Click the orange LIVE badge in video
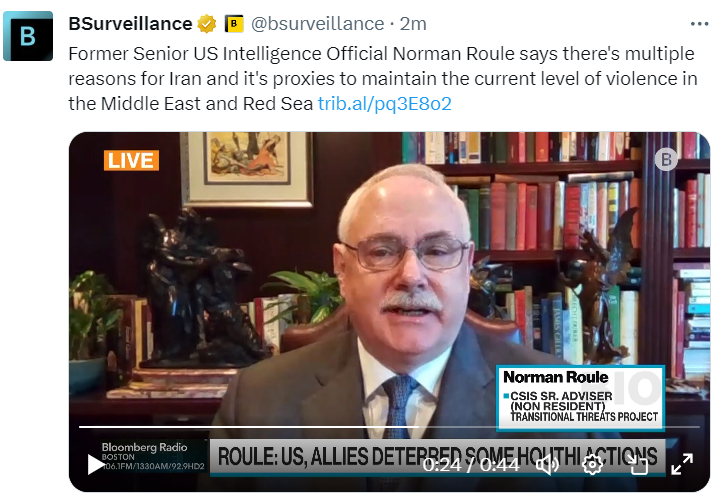Screen dimensions: 718x501 click(x=131, y=160)
